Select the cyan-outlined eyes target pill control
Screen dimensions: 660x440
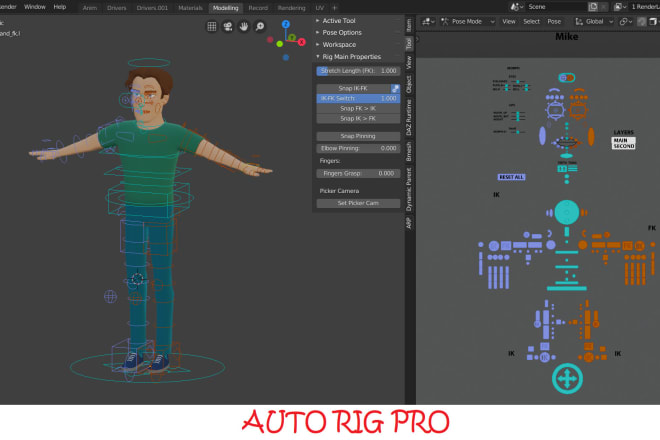[x=567, y=77]
